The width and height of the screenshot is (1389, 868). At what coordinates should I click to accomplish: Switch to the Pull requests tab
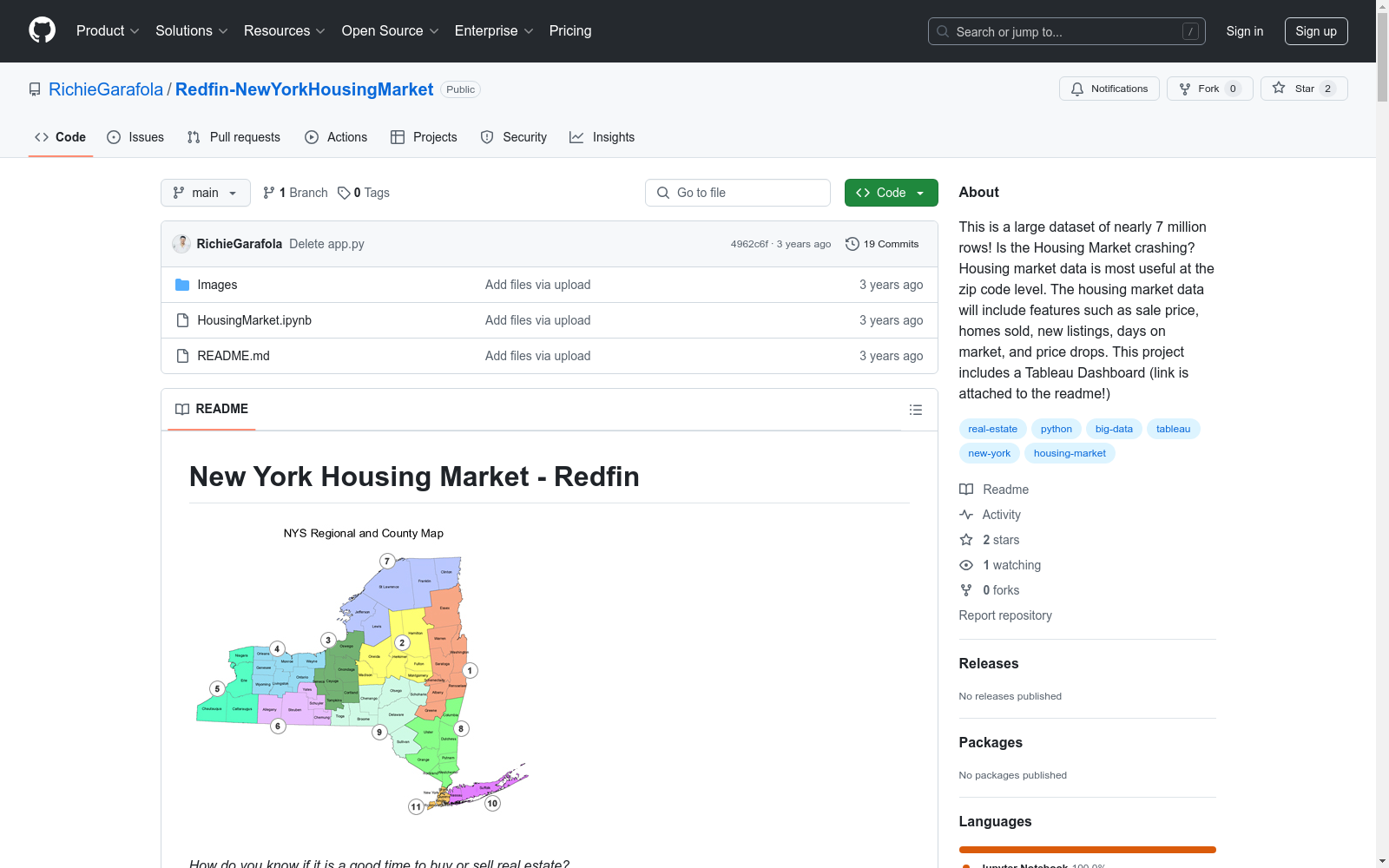coord(234,137)
